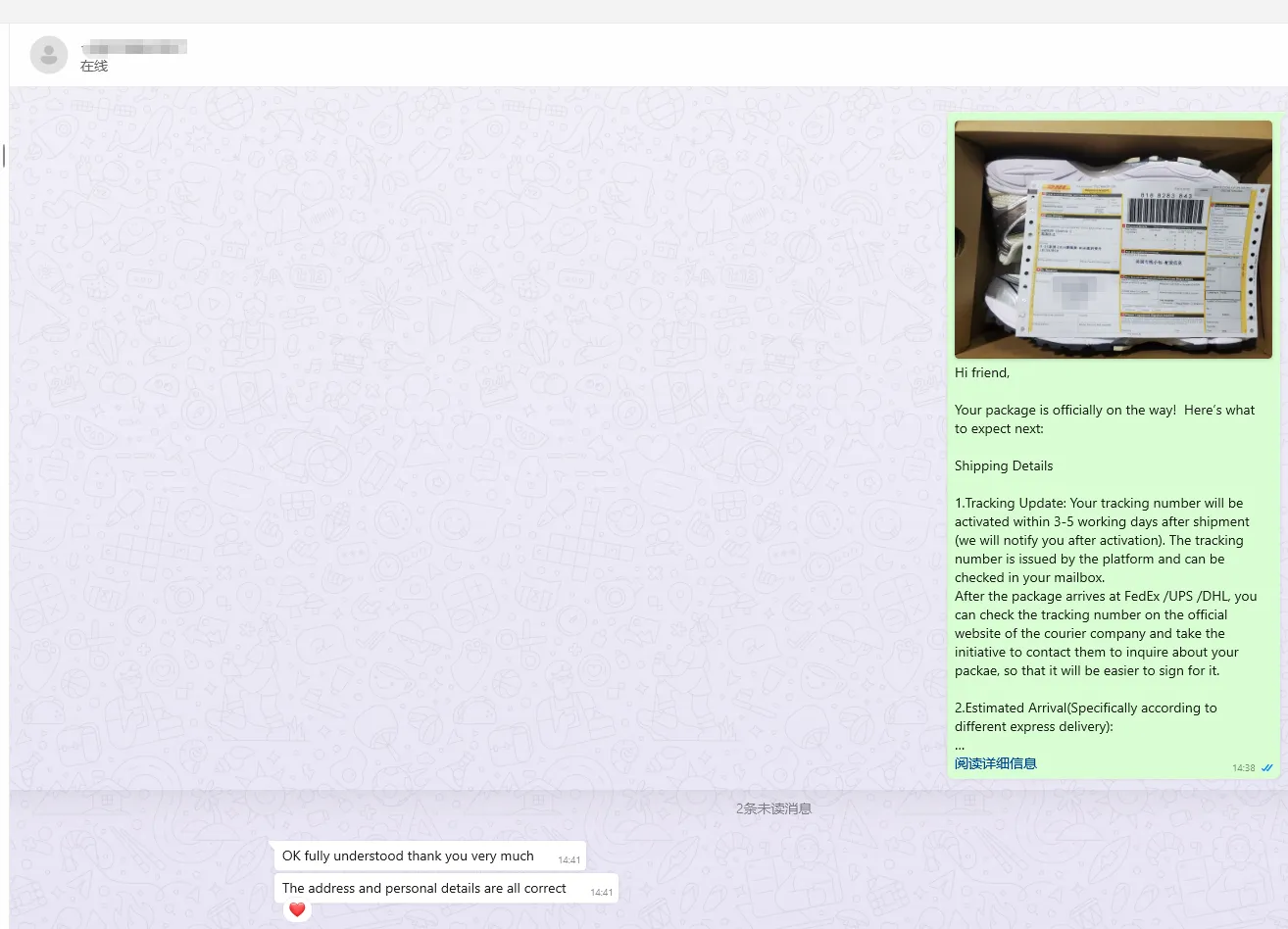Click the 14:38 timestamp on sent message
This screenshot has height=929, width=1288.
click(x=1243, y=768)
